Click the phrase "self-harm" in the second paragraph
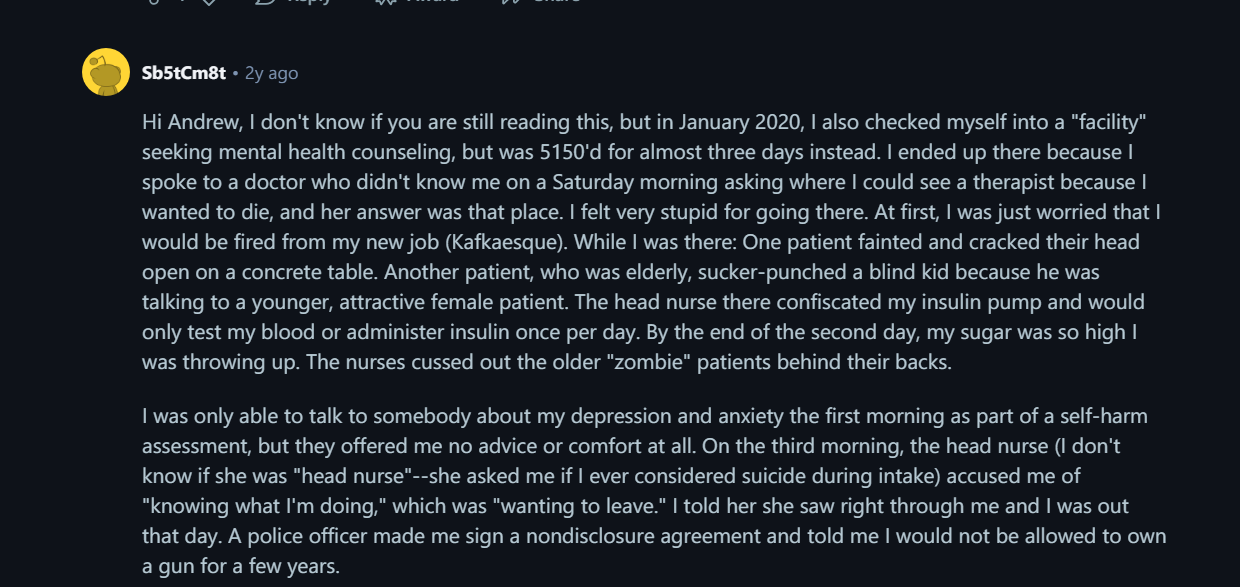 [1108, 416]
